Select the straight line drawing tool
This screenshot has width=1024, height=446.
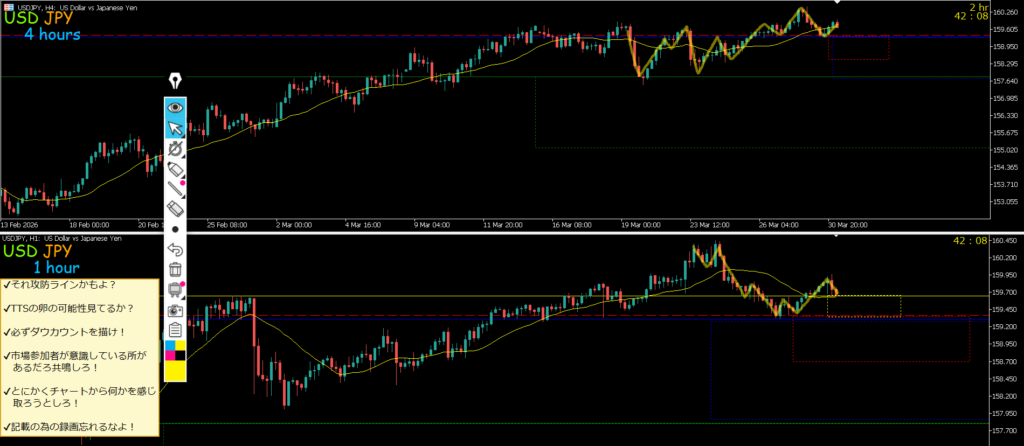pos(176,188)
